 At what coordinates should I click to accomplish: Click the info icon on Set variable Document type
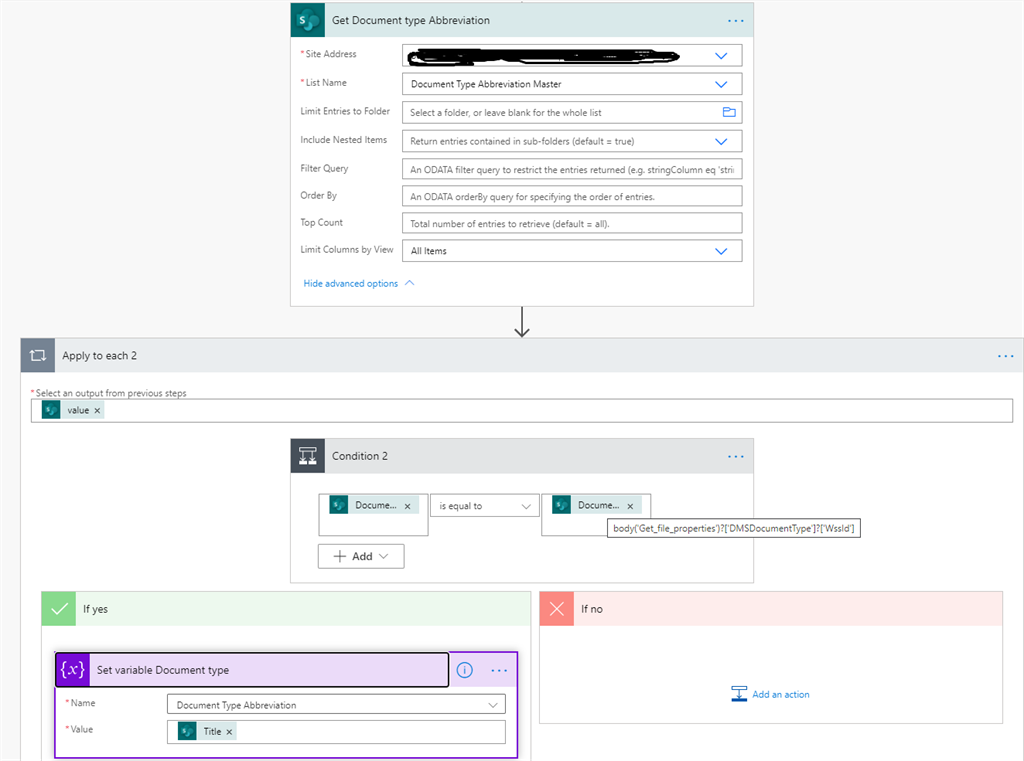[464, 669]
